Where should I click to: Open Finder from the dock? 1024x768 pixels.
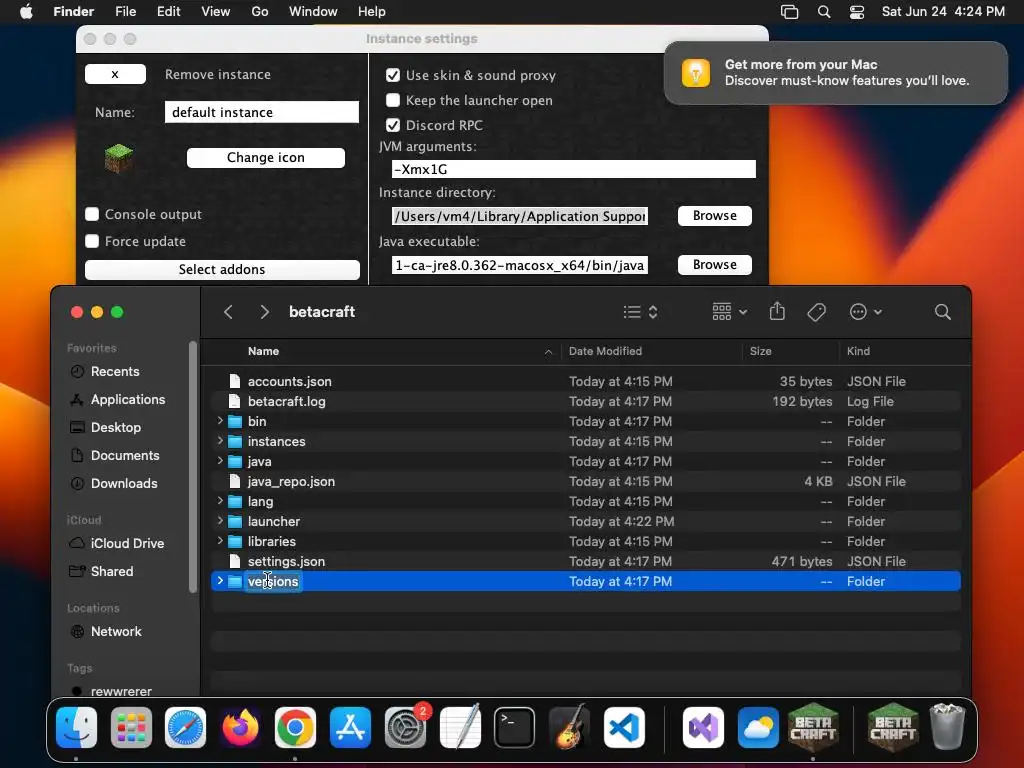[76, 728]
